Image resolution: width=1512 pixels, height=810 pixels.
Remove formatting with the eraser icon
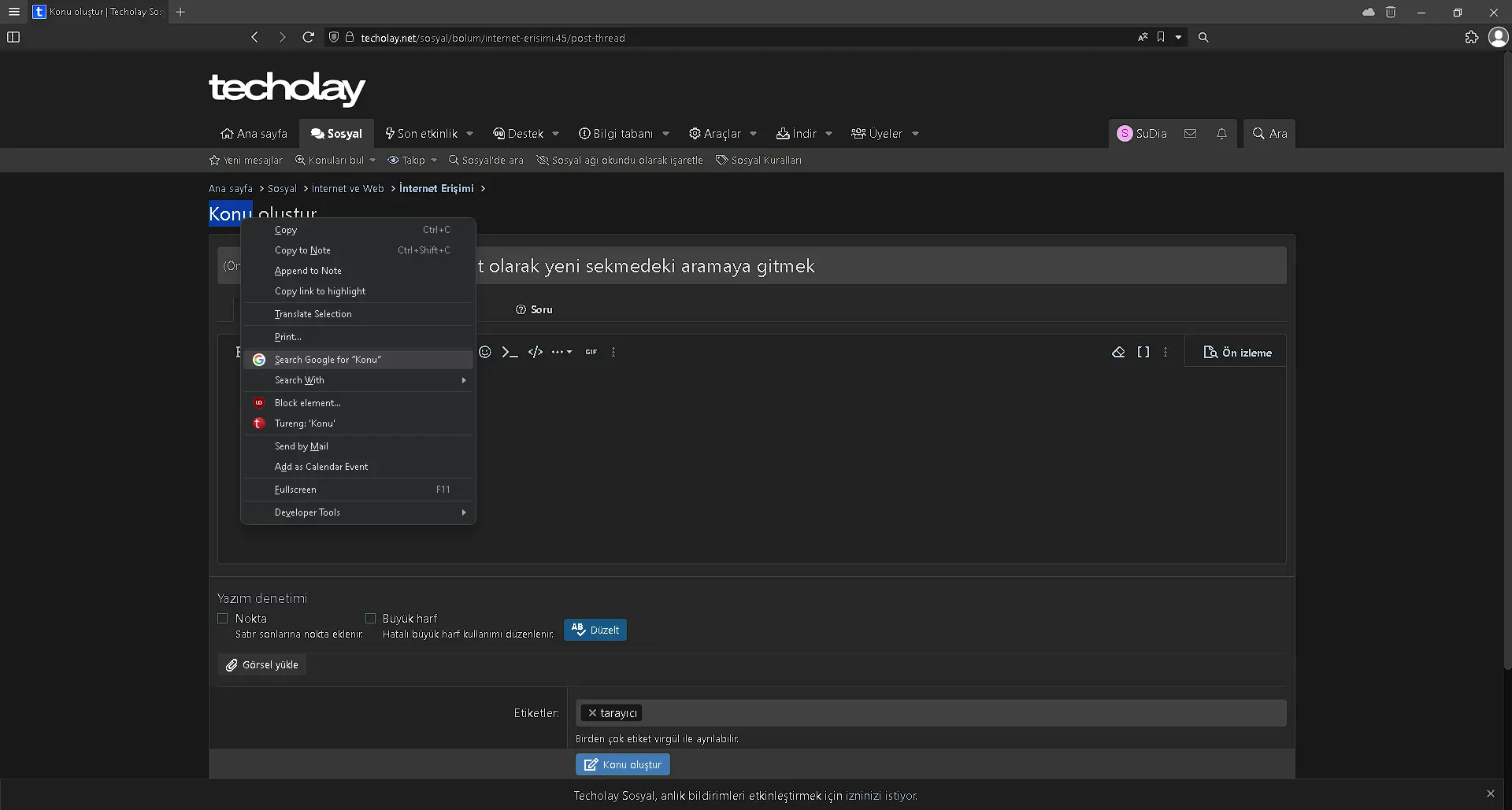pyautogui.click(x=1118, y=352)
